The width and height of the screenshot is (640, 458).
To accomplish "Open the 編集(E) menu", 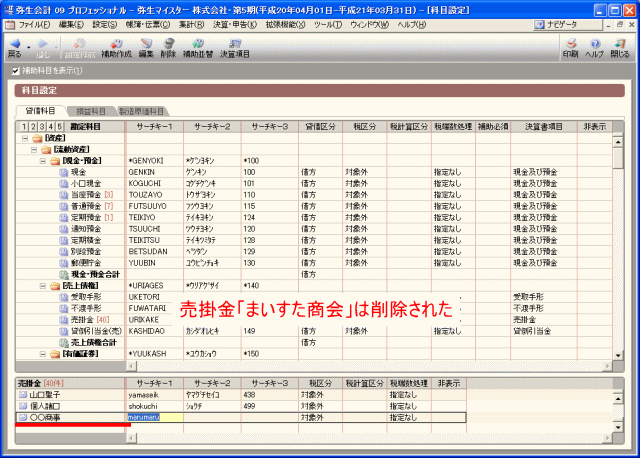I will pos(71,25).
